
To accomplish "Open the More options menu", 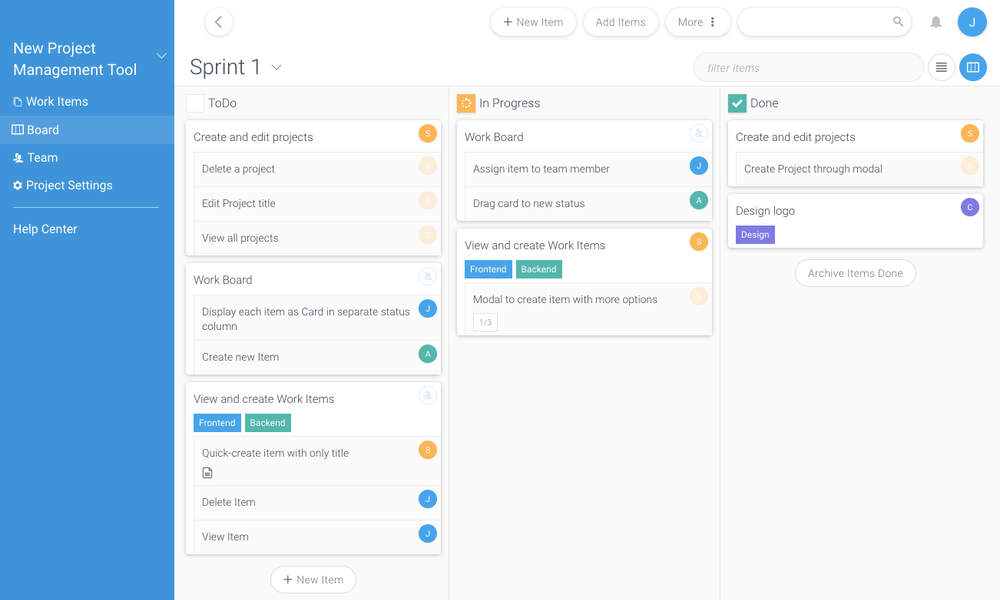I will pyautogui.click(x=697, y=21).
